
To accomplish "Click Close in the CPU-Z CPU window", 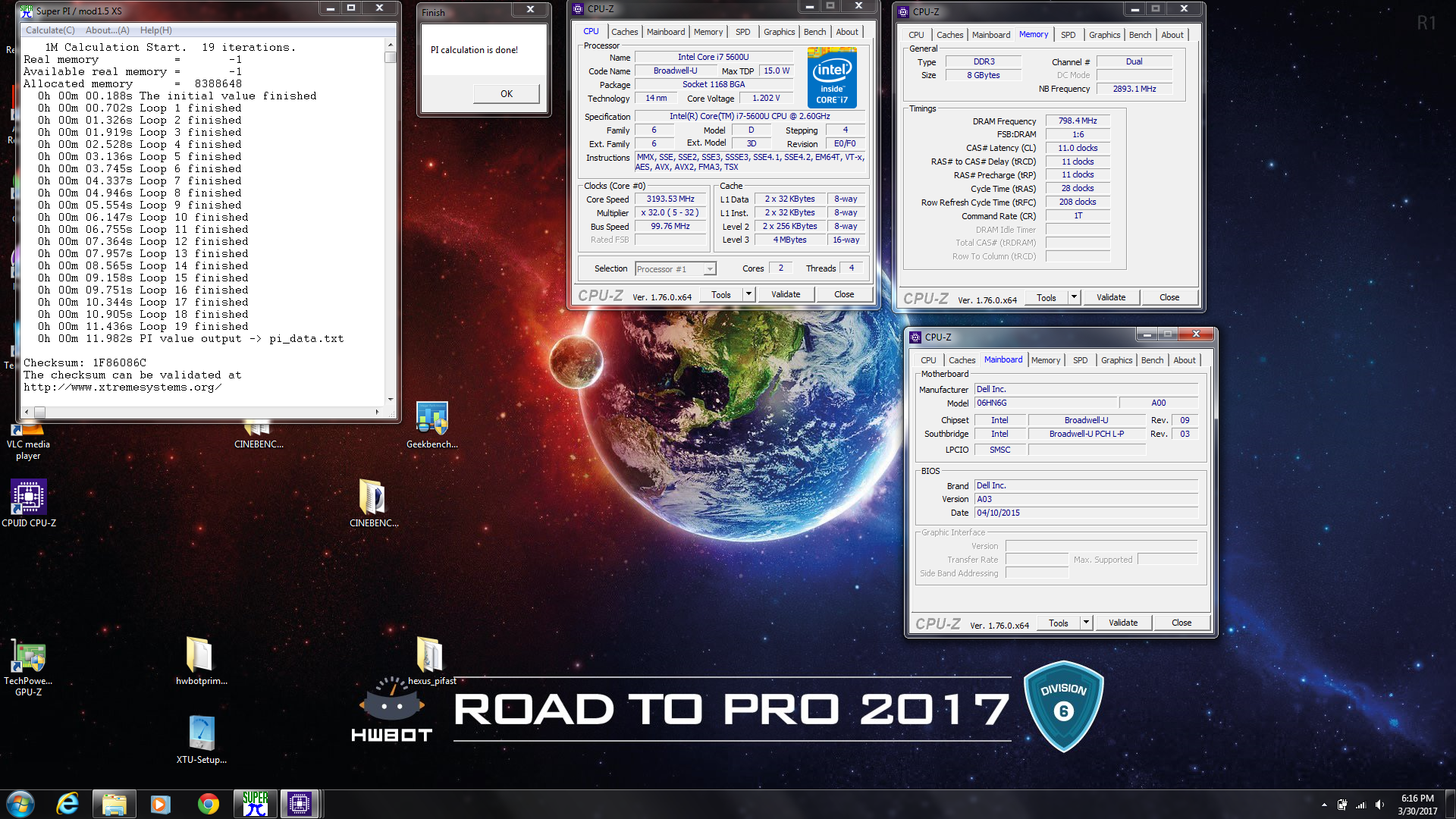I will click(844, 294).
